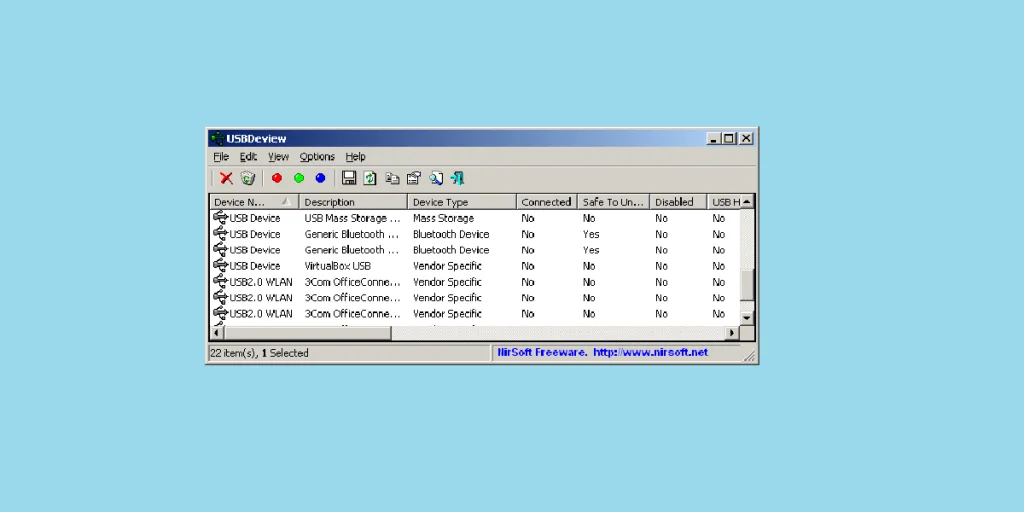Click the horizontal scrollbar left arrow
1024x512 pixels.
coord(217,333)
